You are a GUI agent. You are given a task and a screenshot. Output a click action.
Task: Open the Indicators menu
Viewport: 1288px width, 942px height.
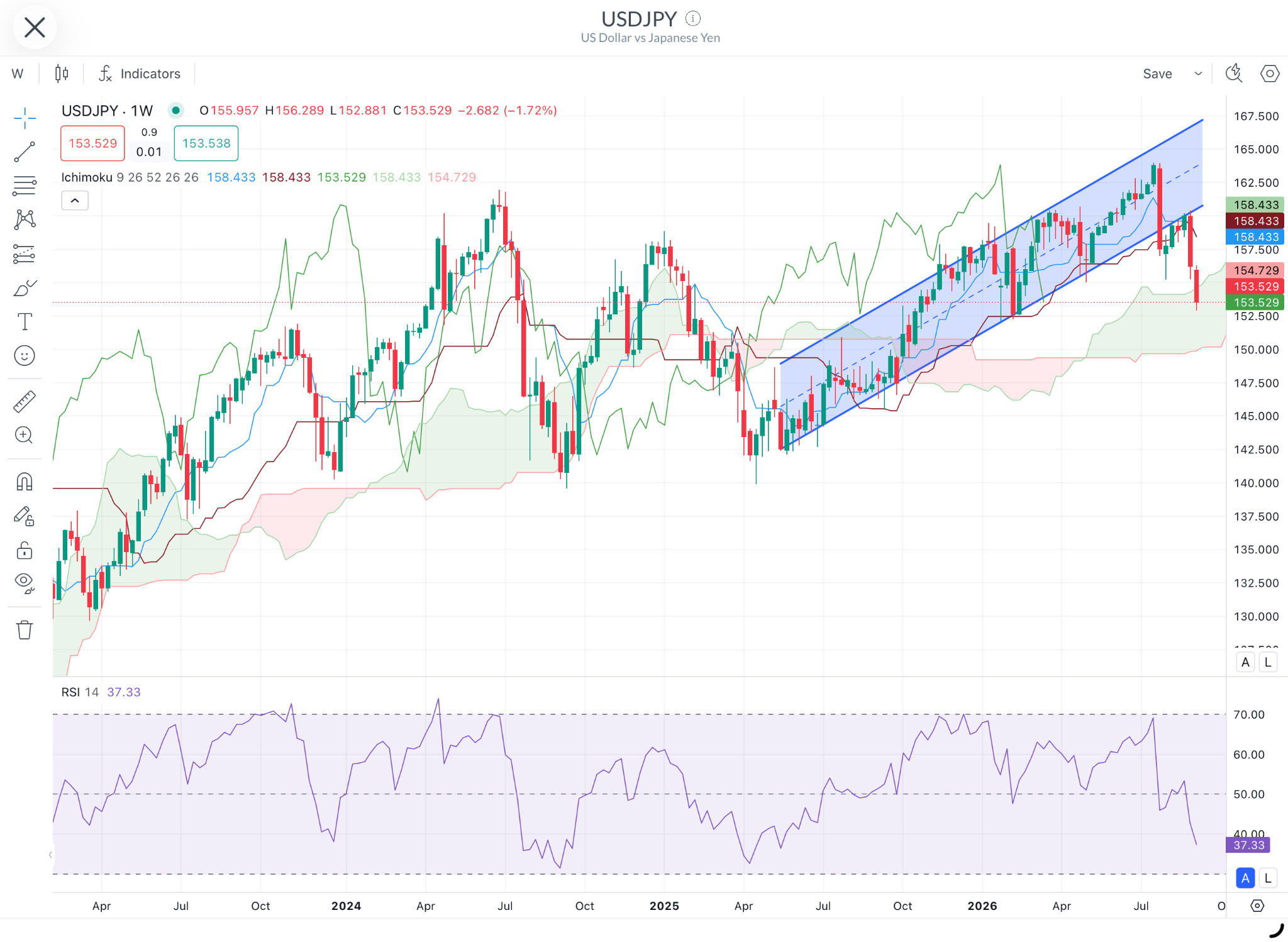click(140, 74)
